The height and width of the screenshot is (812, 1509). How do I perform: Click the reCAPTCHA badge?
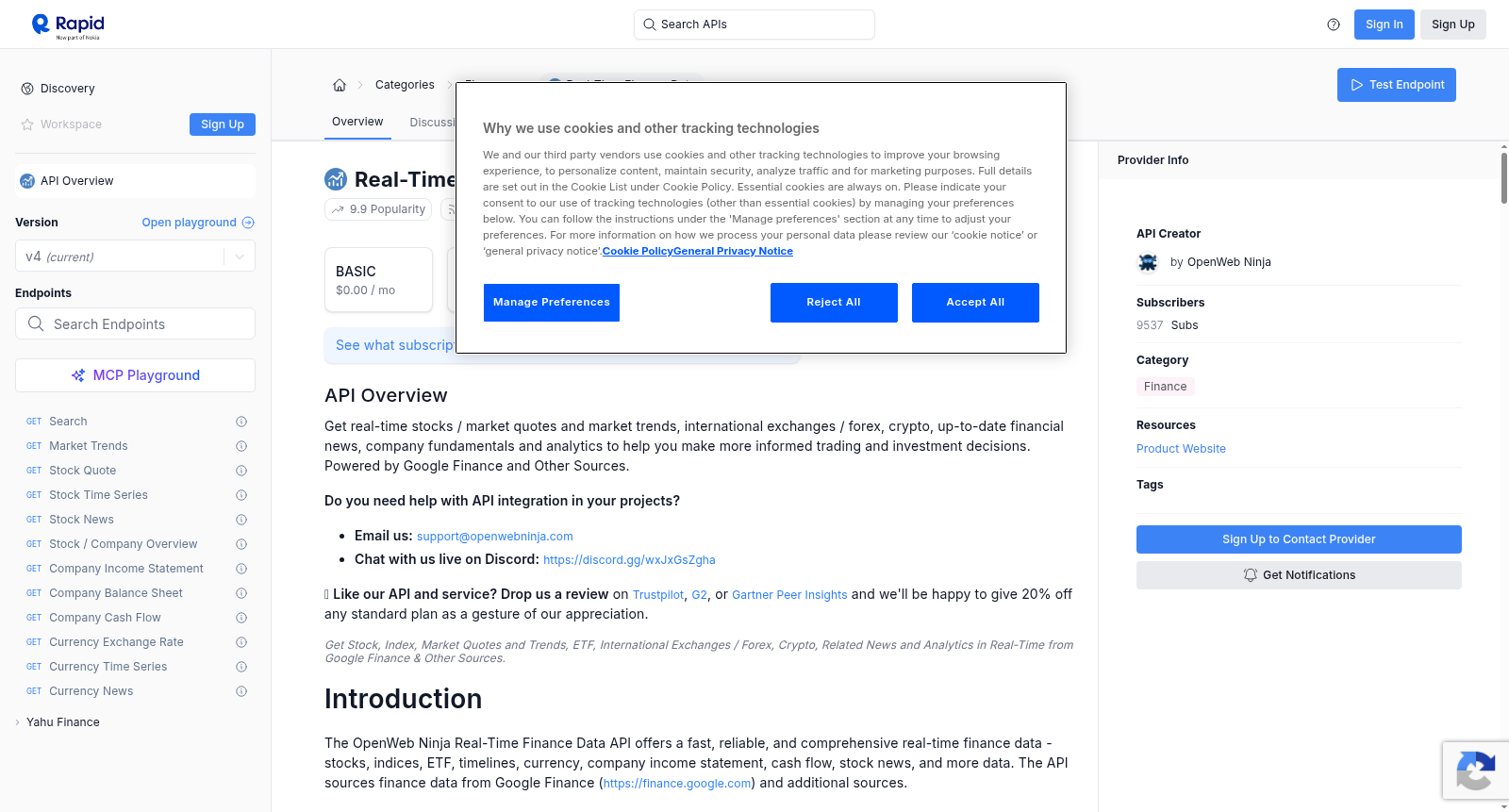(x=1475, y=771)
